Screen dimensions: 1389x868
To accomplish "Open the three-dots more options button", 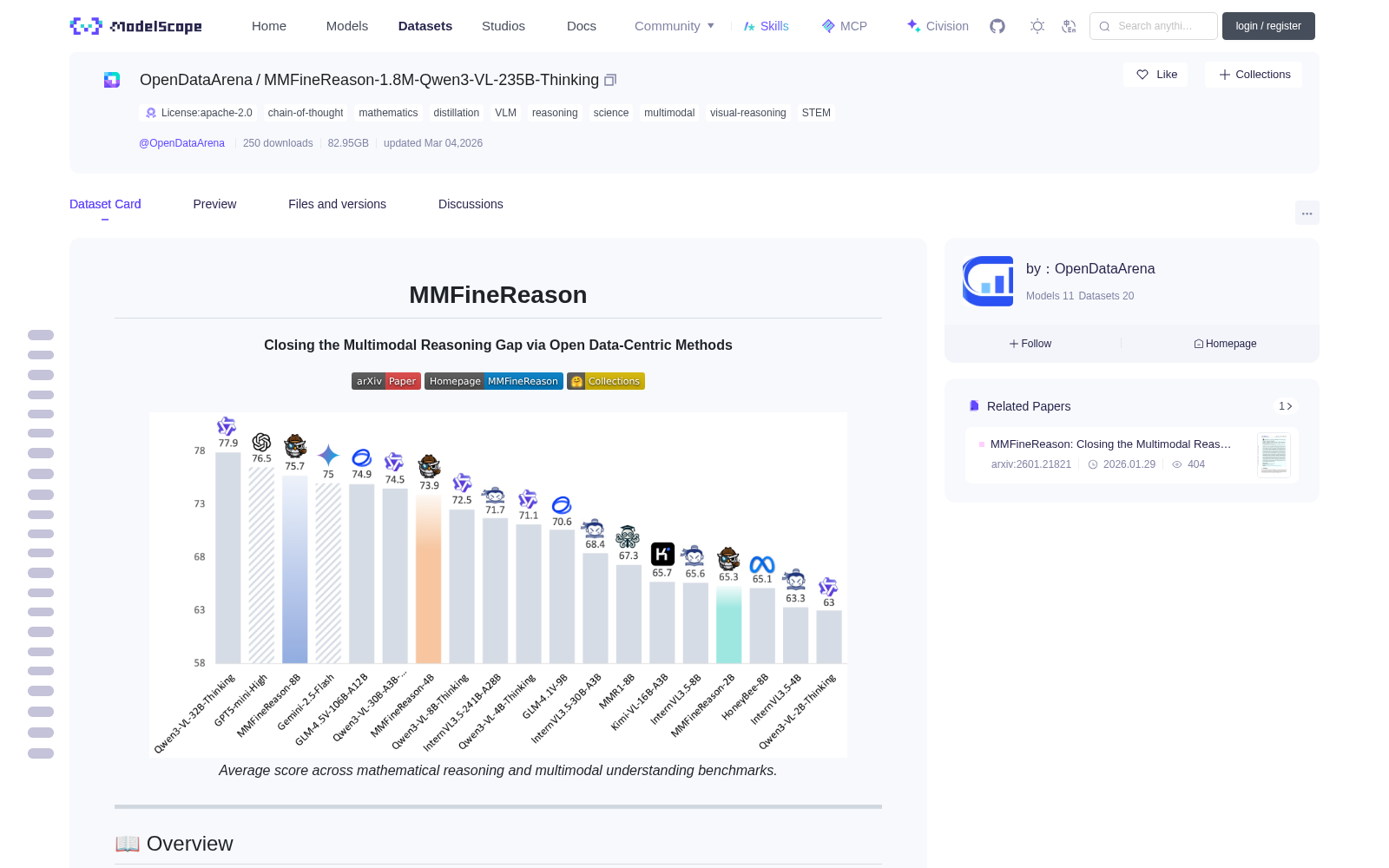I will (1307, 213).
